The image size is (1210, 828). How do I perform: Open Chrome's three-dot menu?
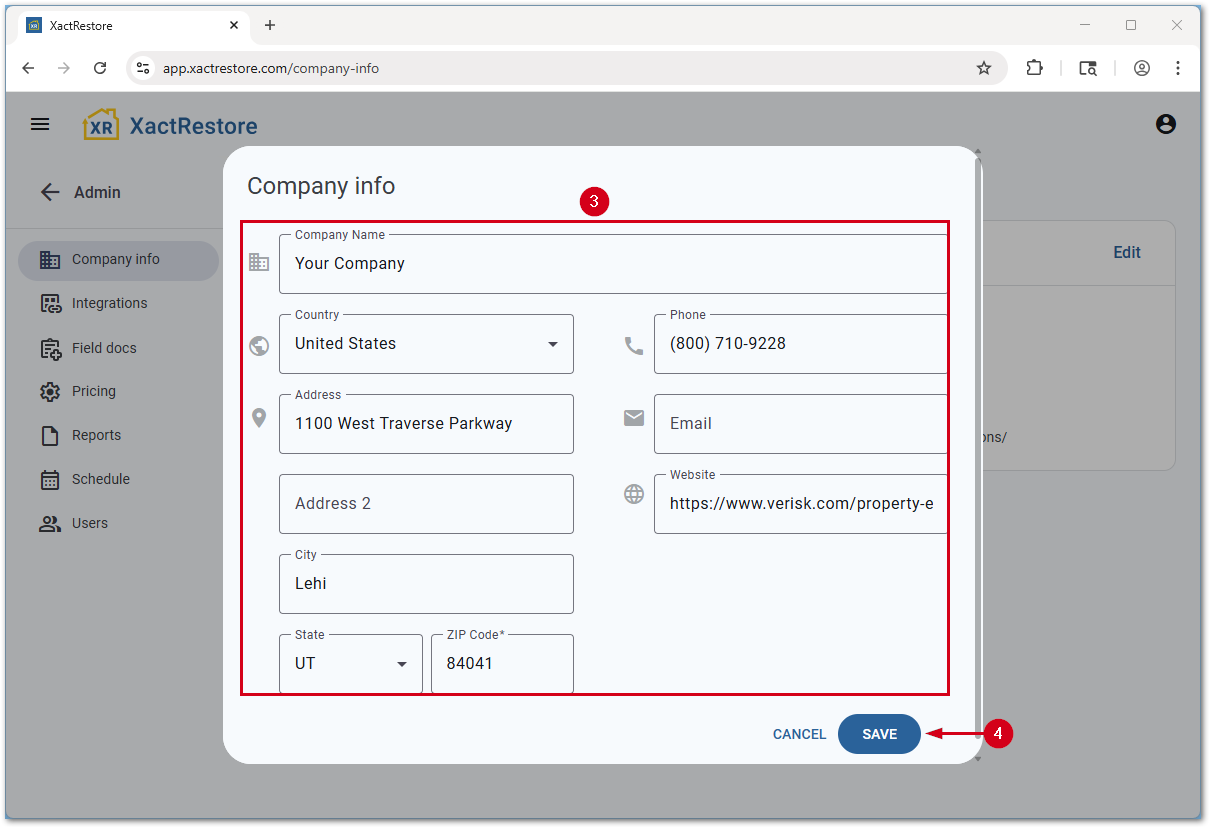(1178, 68)
